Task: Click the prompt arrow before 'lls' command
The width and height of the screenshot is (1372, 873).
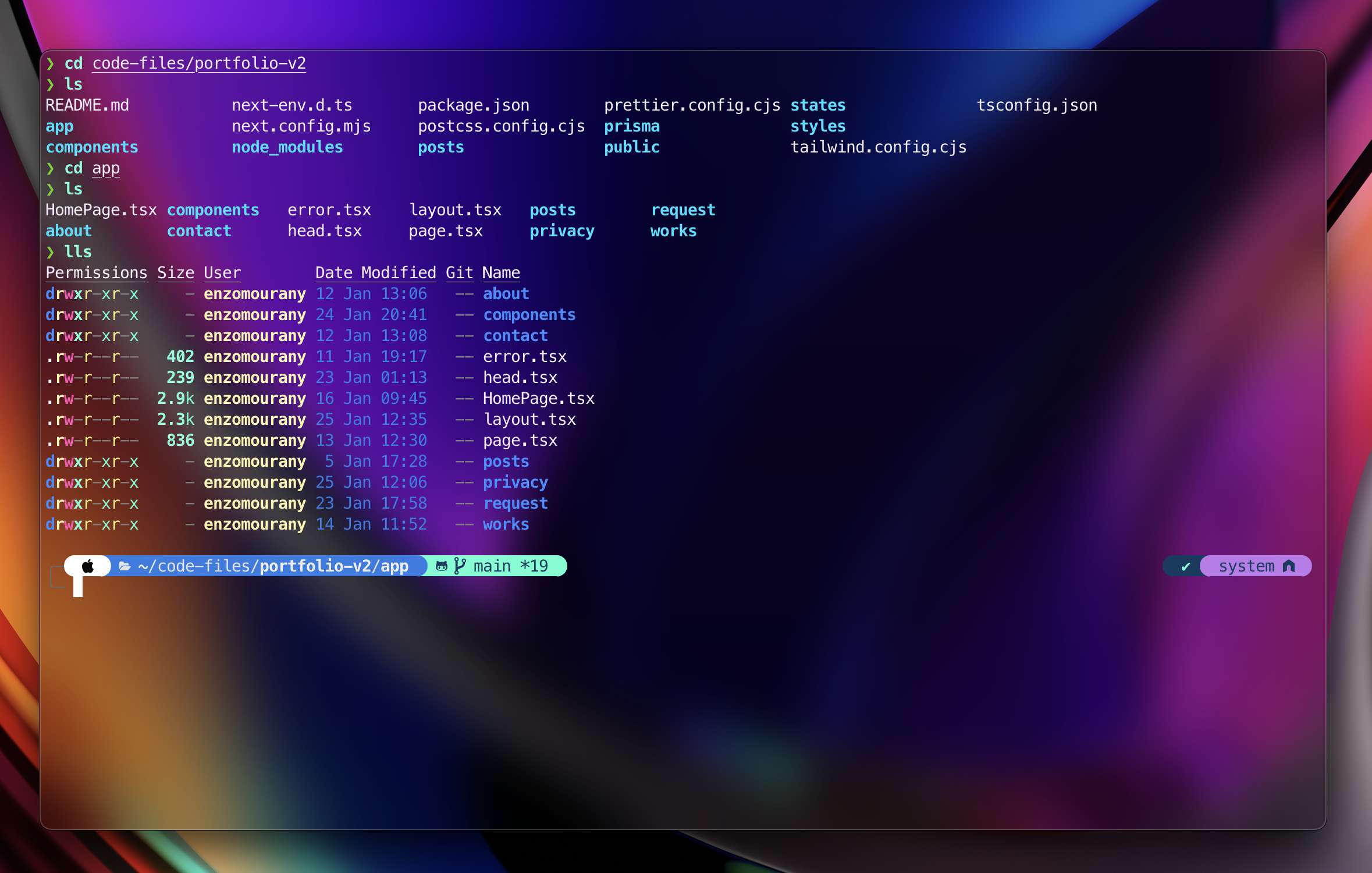Action: tap(51, 252)
